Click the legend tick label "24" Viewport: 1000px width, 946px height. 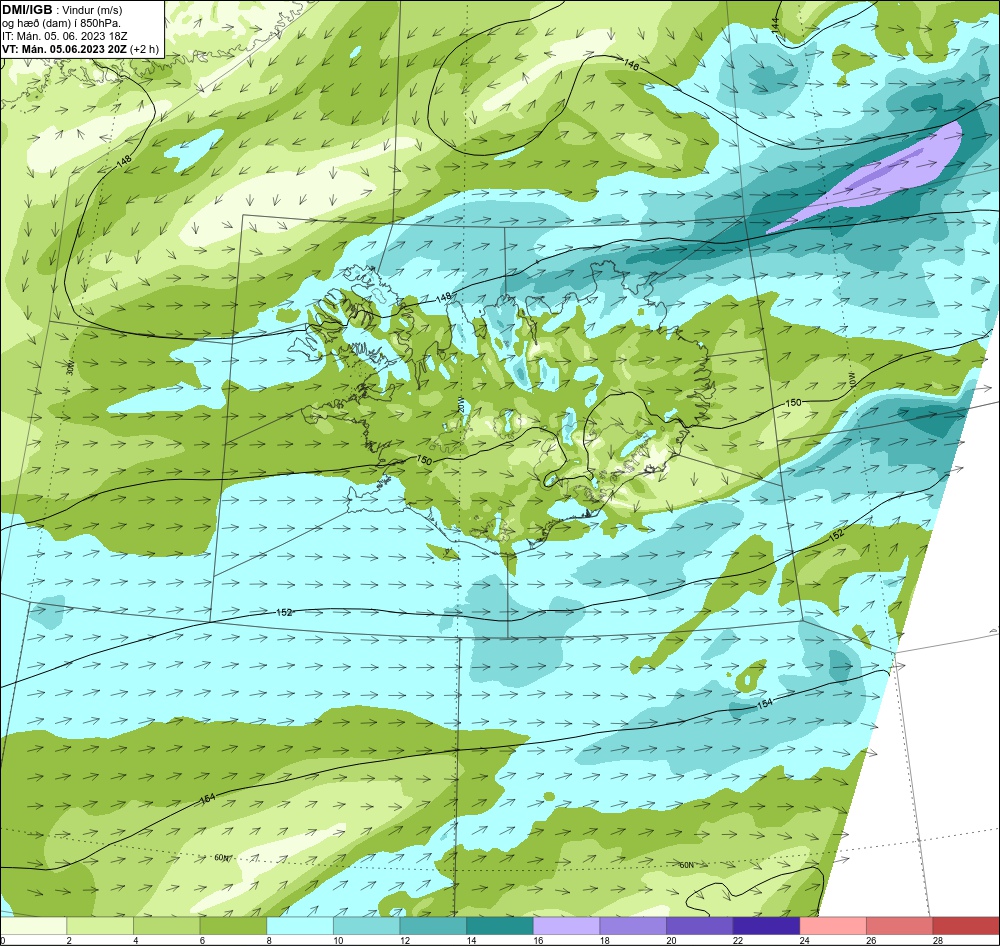[805, 940]
